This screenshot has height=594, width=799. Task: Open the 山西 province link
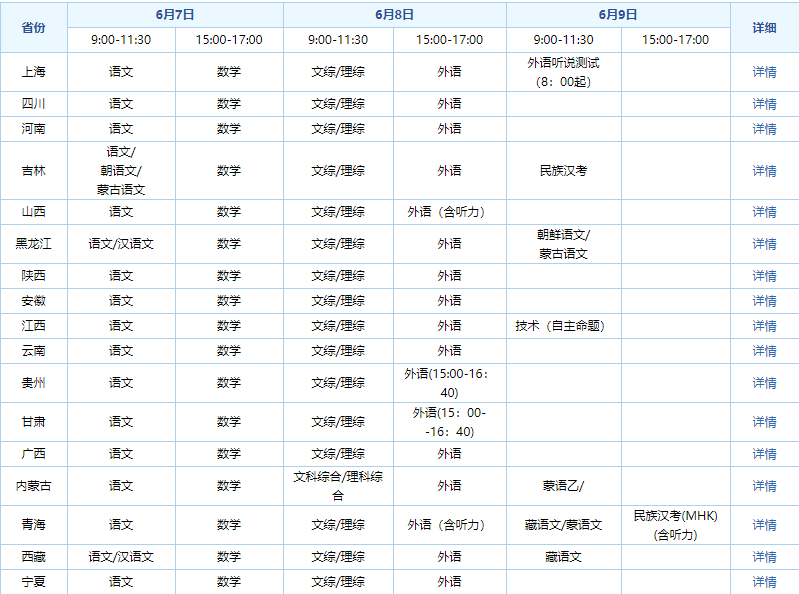pos(33,212)
